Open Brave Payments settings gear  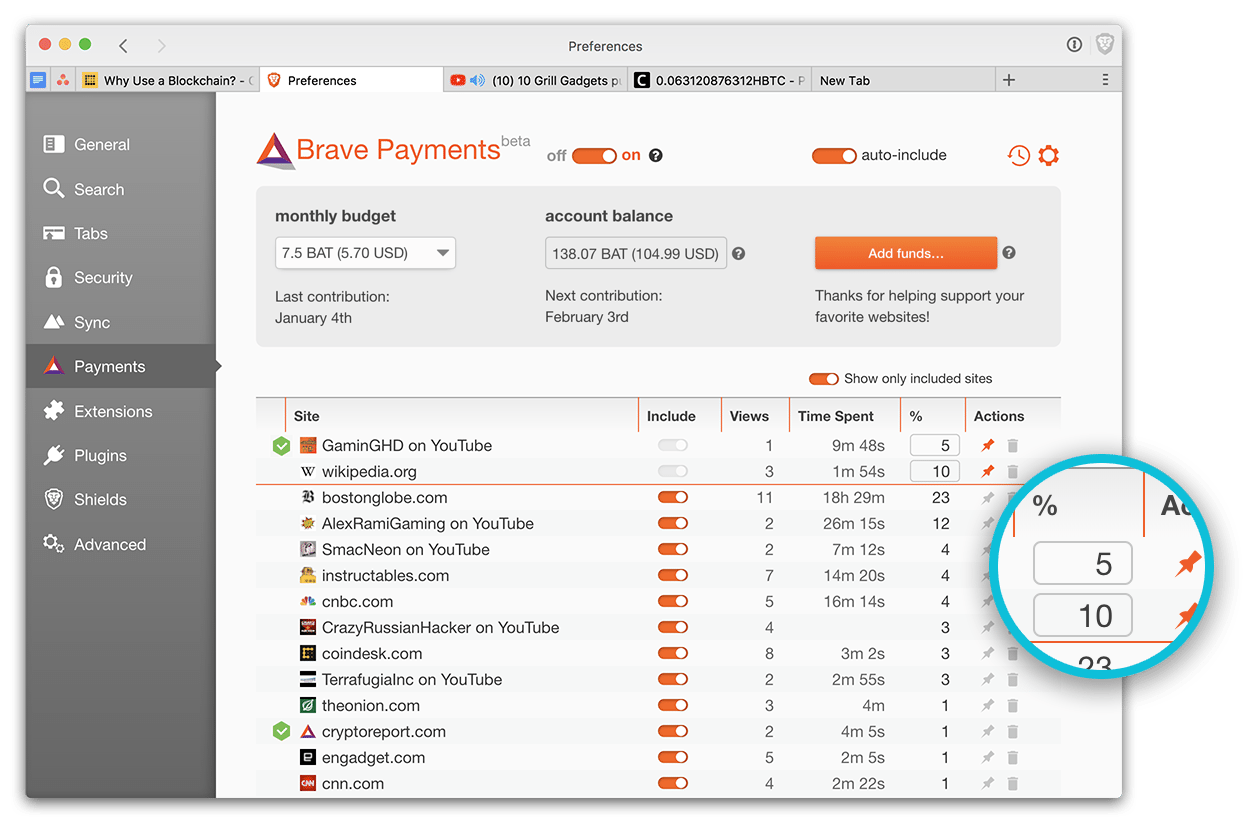[1048, 155]
